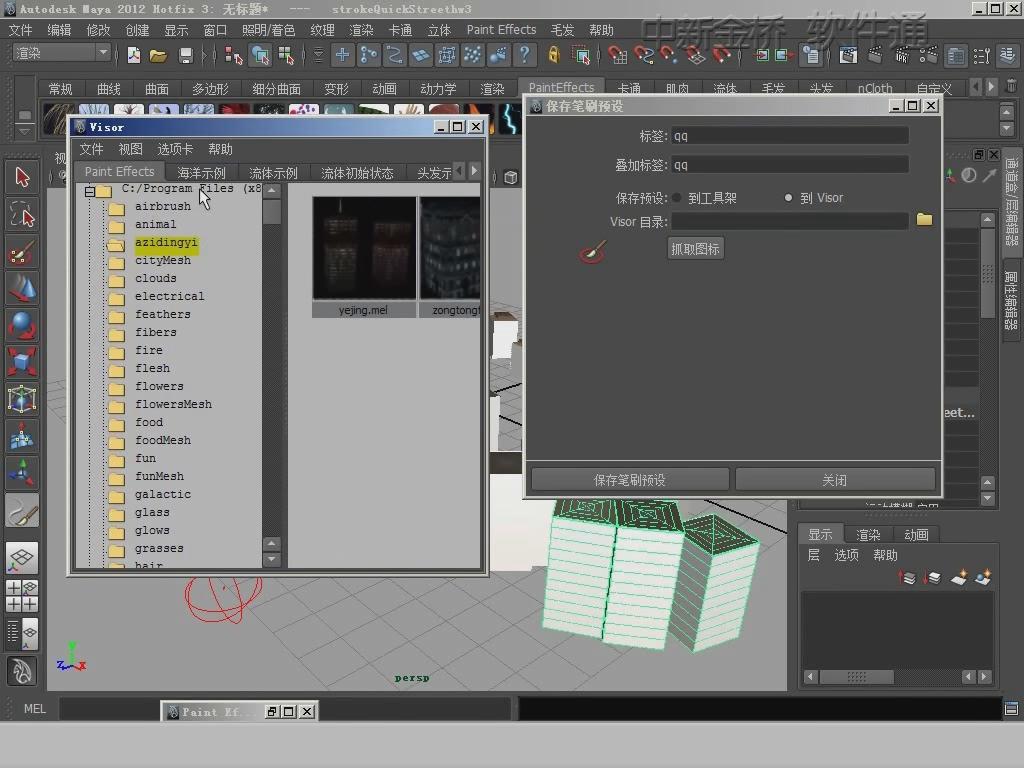
Task: Pick the Rotate tool sphere icon
Action: tap(22, 325)
